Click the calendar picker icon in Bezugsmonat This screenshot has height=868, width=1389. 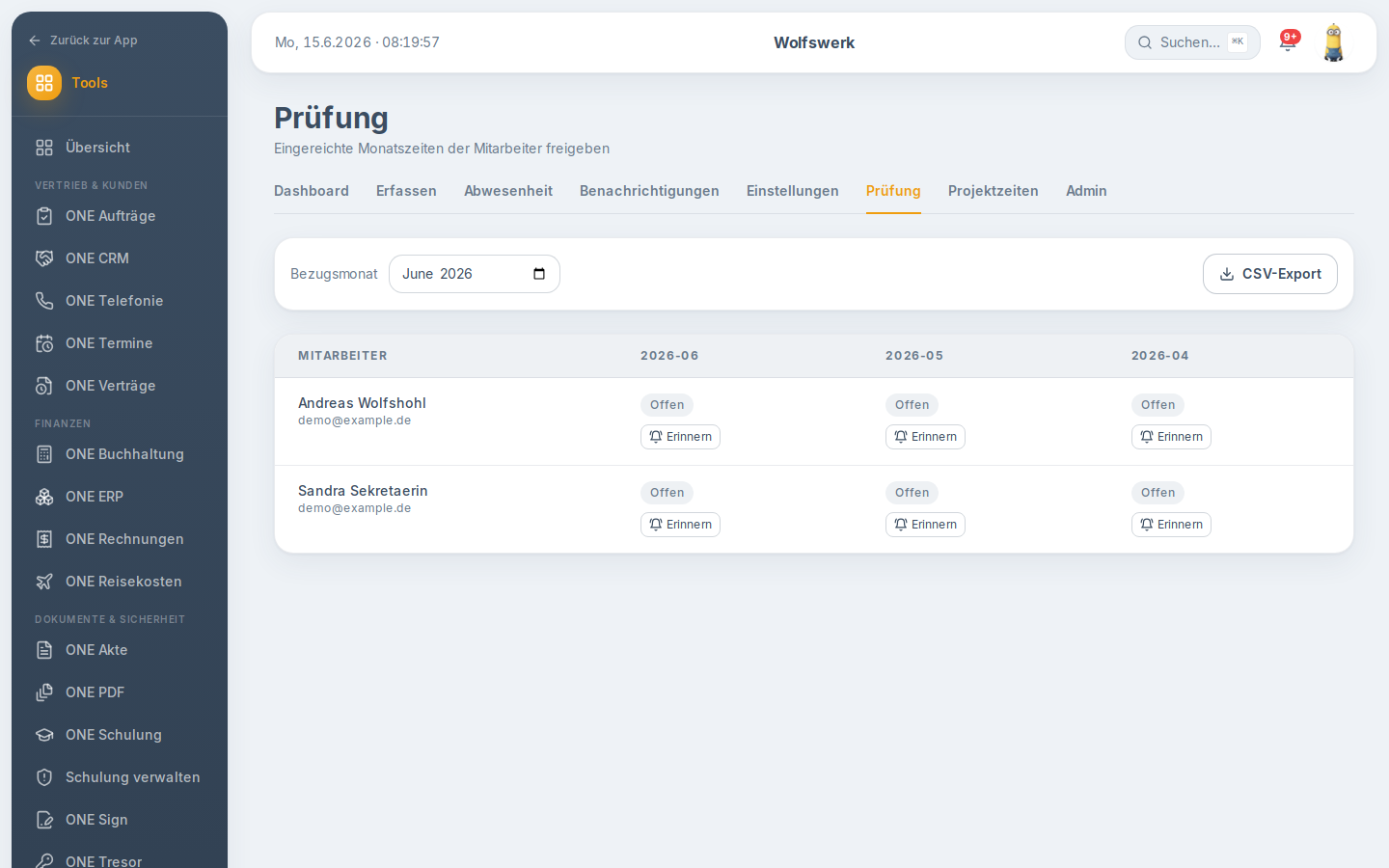(x=539, y=274)
